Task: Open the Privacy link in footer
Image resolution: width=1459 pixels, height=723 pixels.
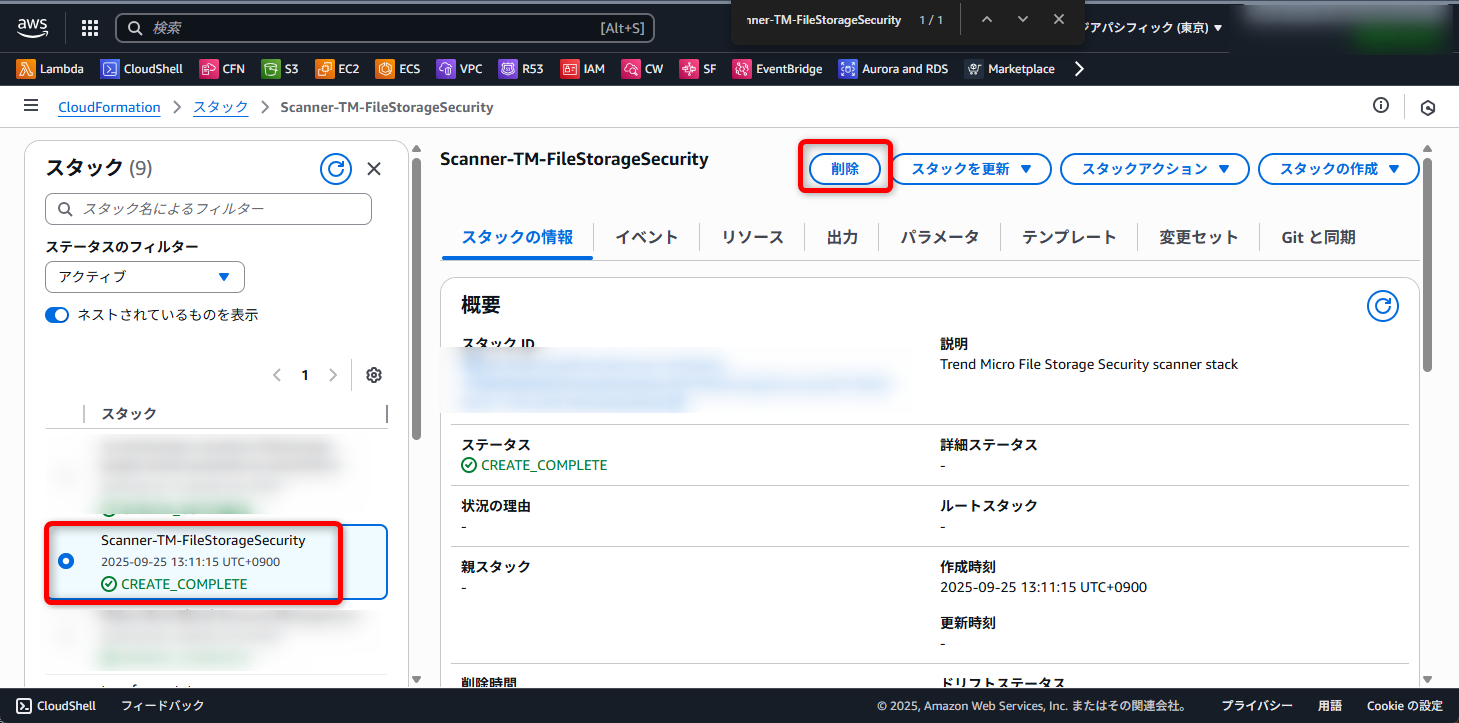Action: (1257, 705)
